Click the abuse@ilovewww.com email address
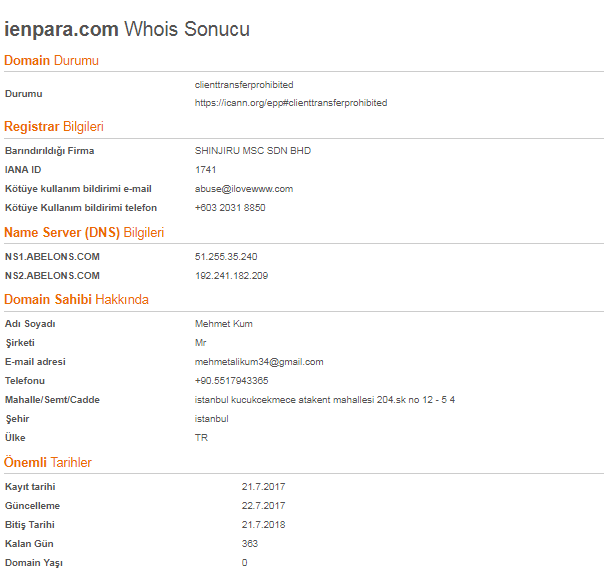 244,189
